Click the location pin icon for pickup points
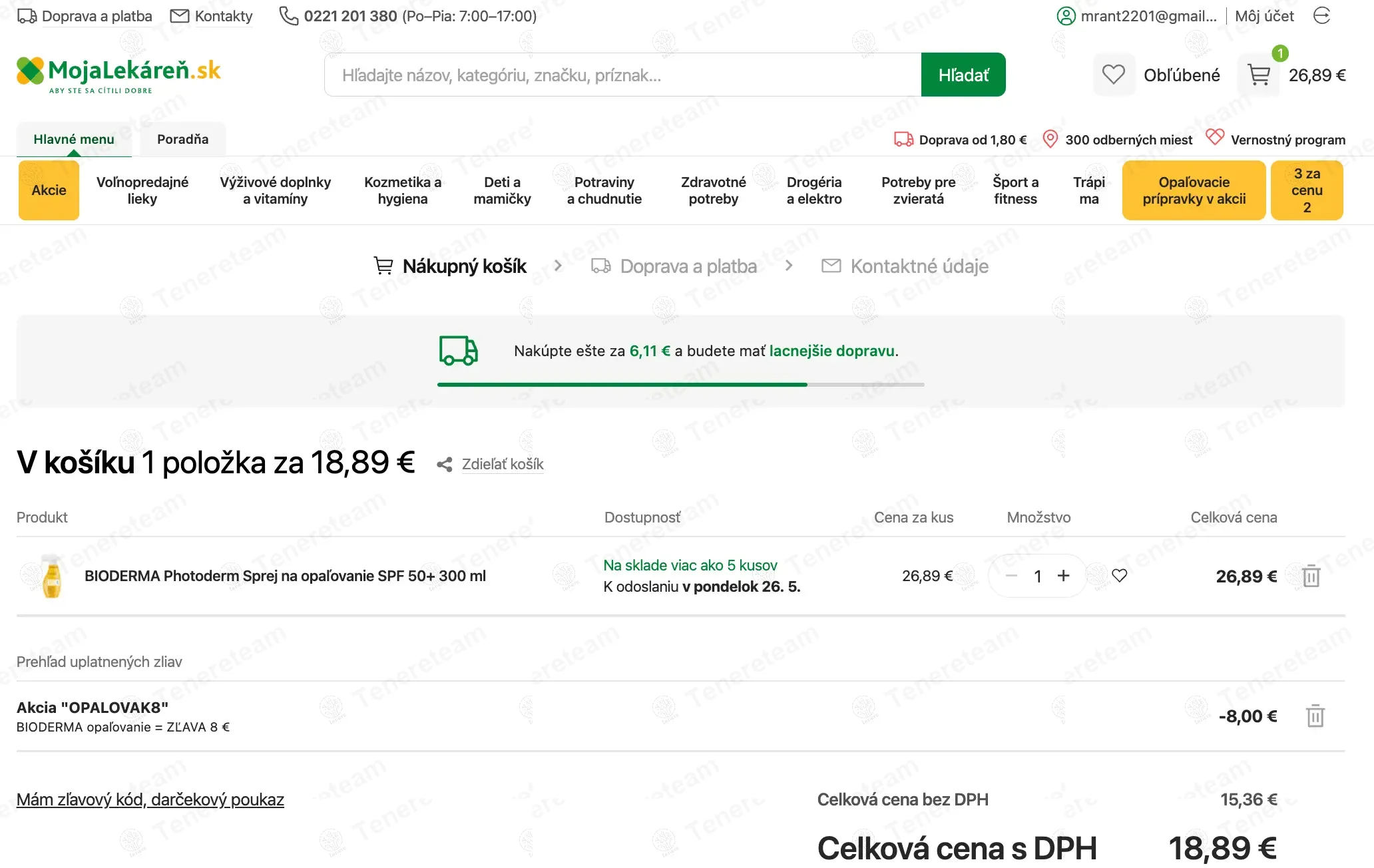1374x868 pixels. tap(1050, 139)
